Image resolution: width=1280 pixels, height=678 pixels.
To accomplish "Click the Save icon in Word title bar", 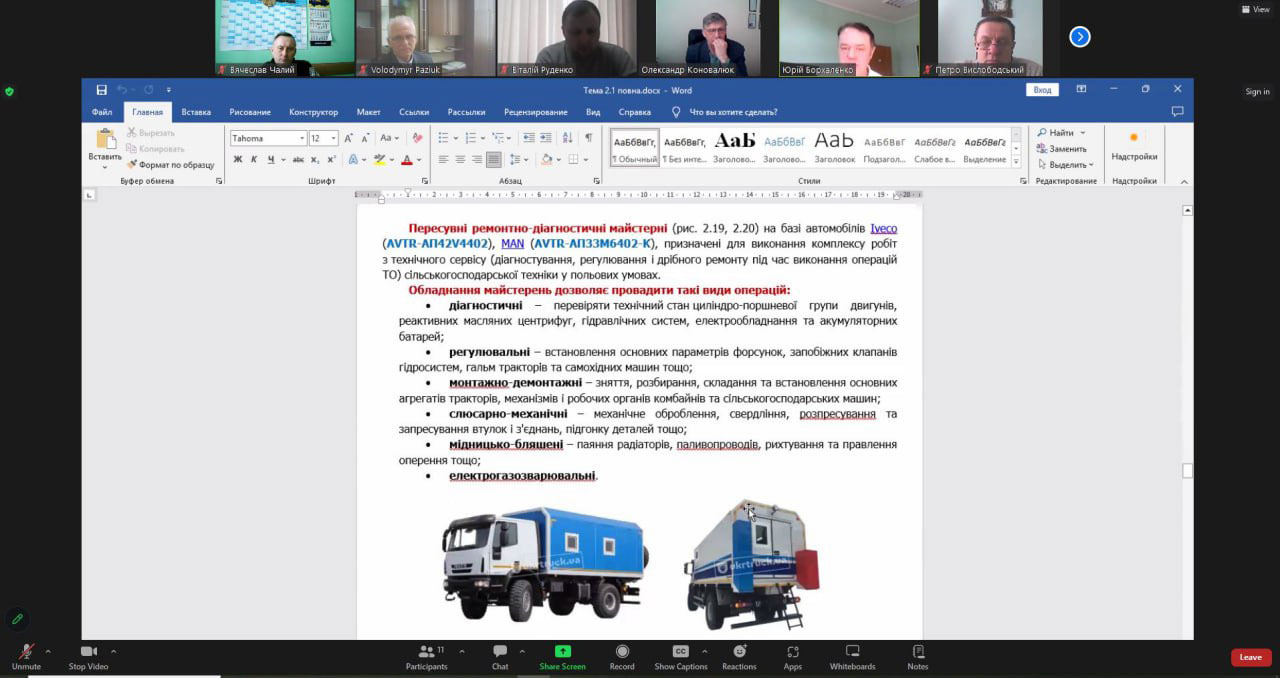I will [101, 89].
